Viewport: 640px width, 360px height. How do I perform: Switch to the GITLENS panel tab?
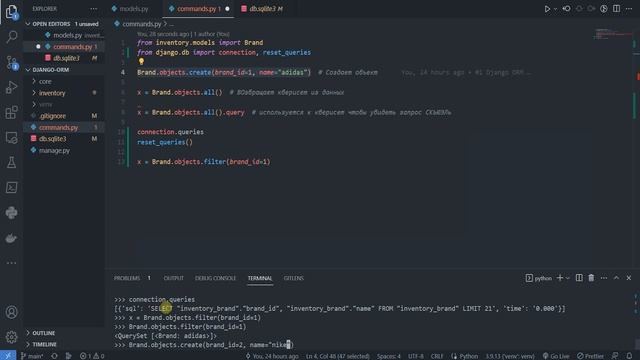293,278
